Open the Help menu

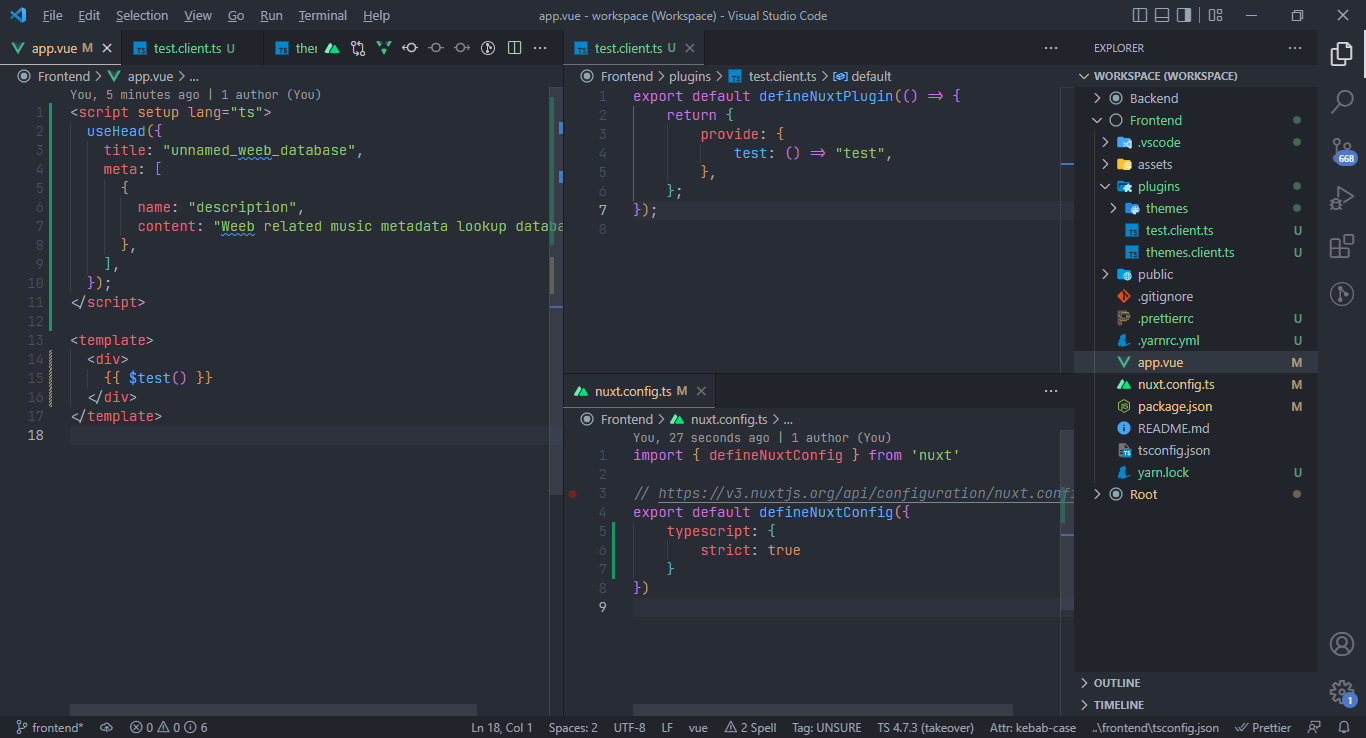coord(376,15)
